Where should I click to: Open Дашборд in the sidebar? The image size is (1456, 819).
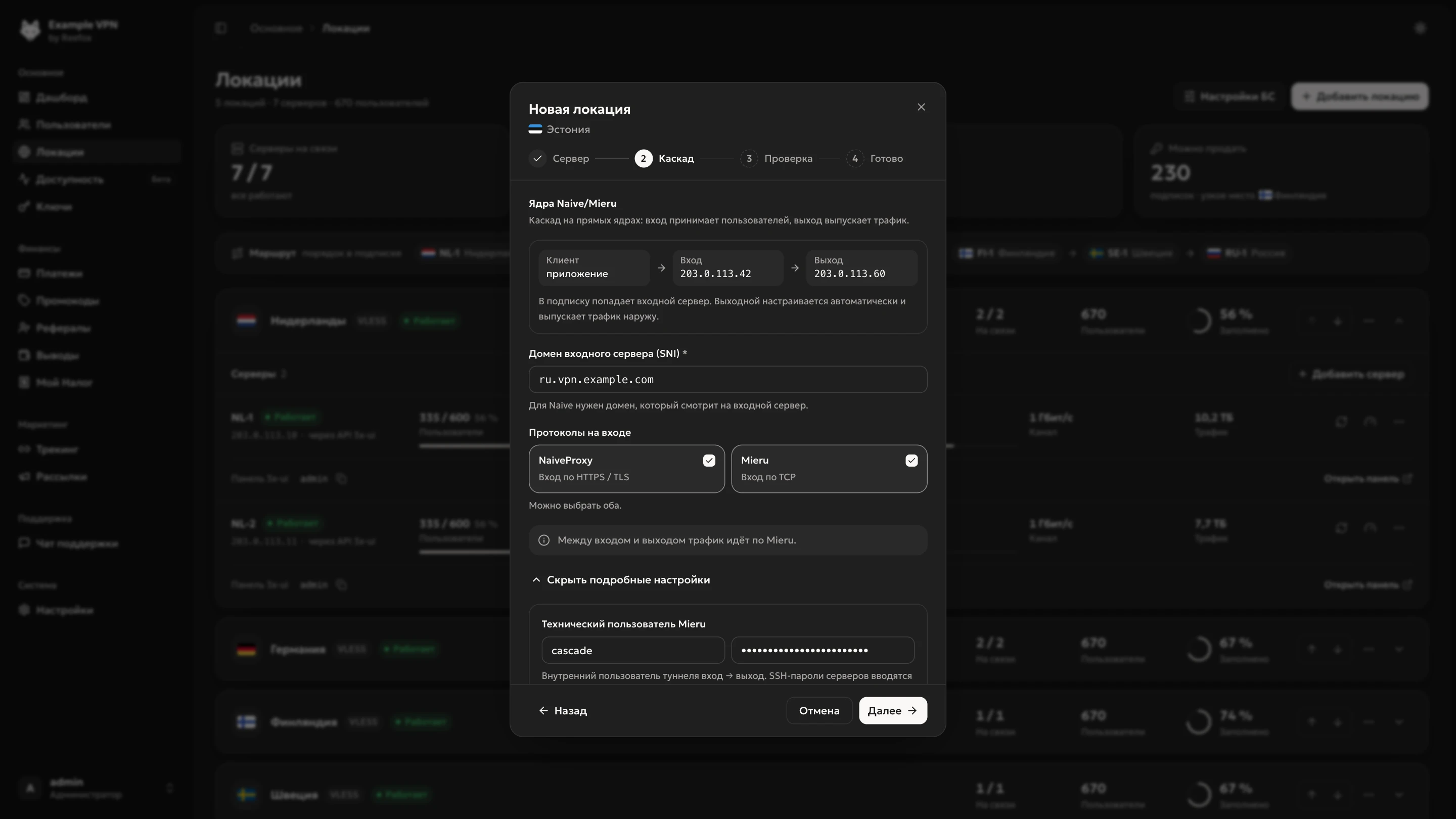point(96,98)
